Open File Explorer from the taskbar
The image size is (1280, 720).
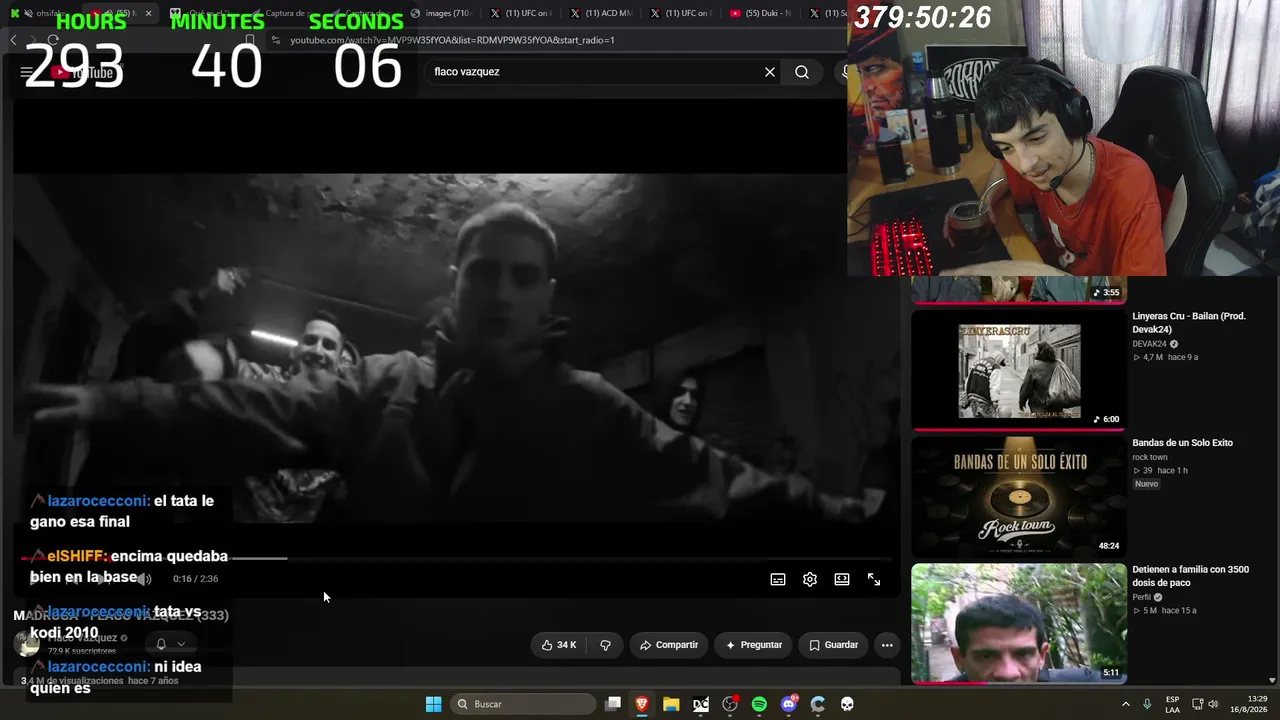671,704
